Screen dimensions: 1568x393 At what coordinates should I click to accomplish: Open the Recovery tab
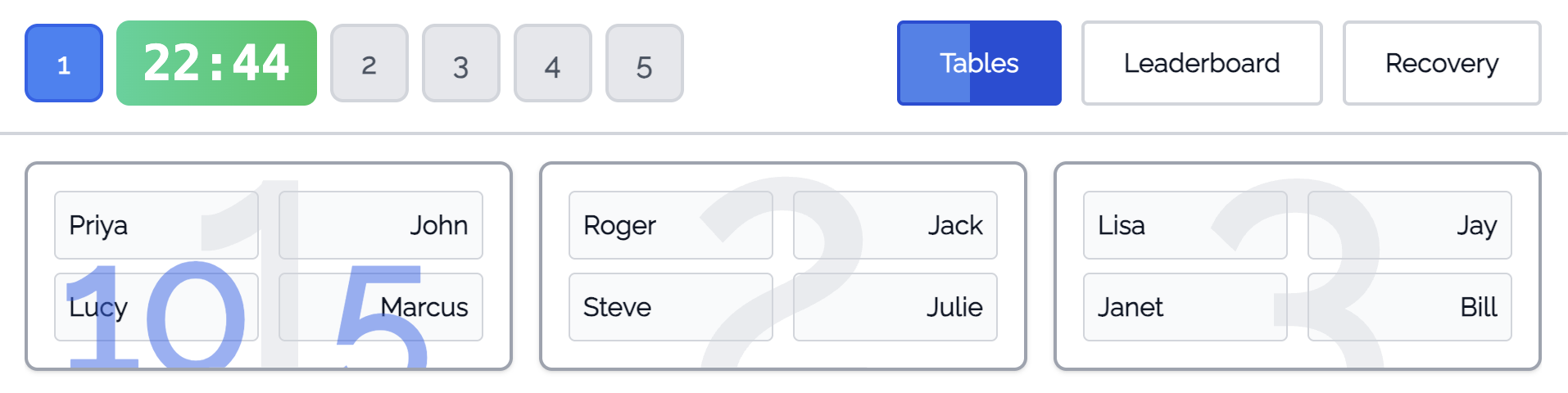tap(1442, 63)
